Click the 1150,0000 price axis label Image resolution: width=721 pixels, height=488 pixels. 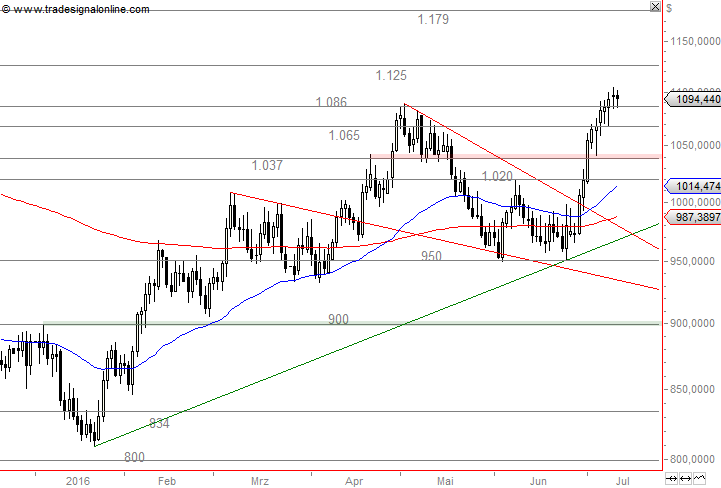[693, 41]
